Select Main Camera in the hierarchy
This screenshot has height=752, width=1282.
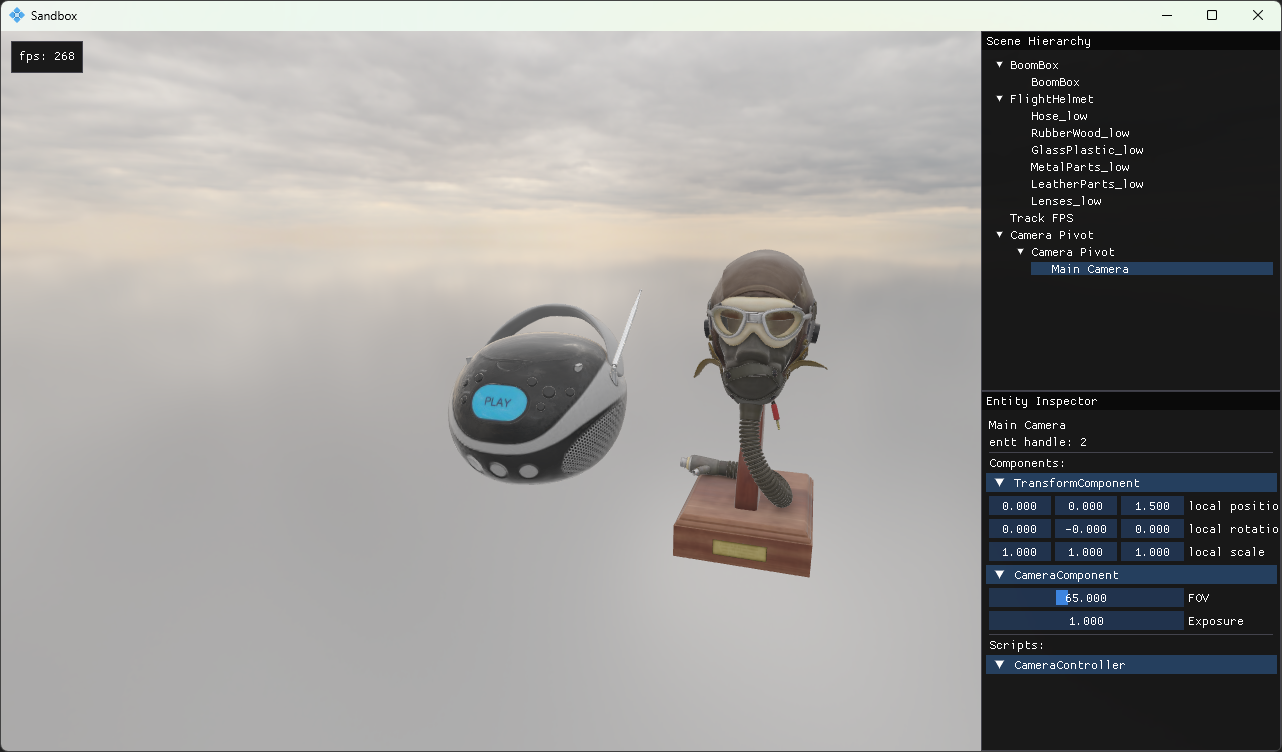tap(1153, 269)
